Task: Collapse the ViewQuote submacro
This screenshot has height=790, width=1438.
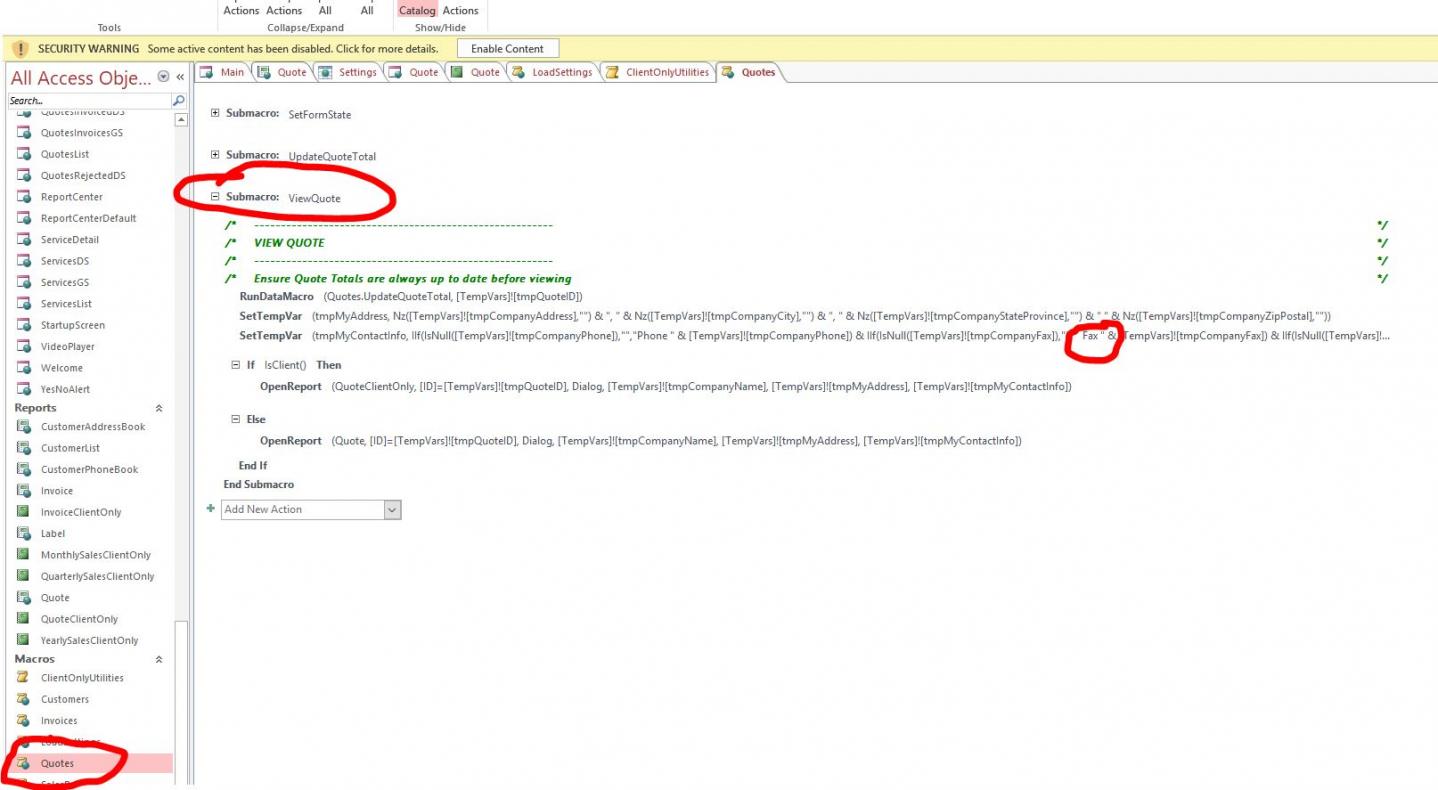Action: [x=216, y=198]
